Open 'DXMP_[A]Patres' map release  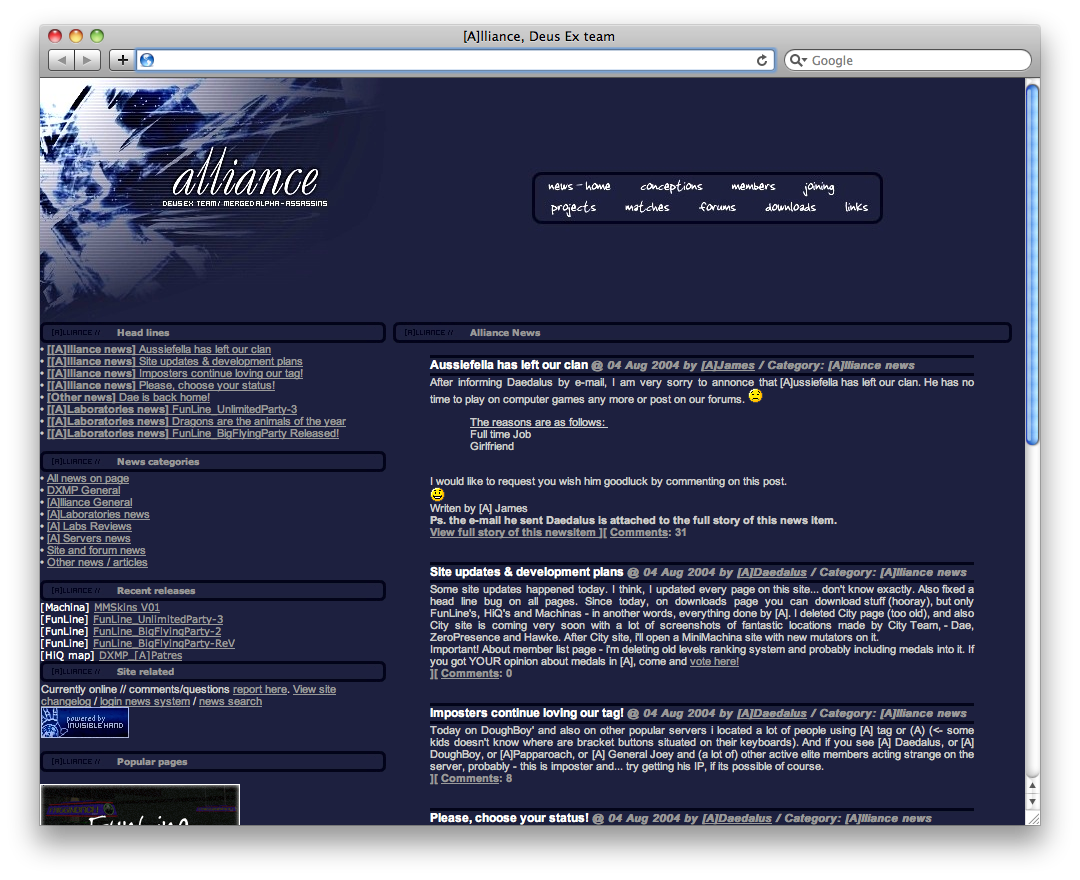click(141, 656)
